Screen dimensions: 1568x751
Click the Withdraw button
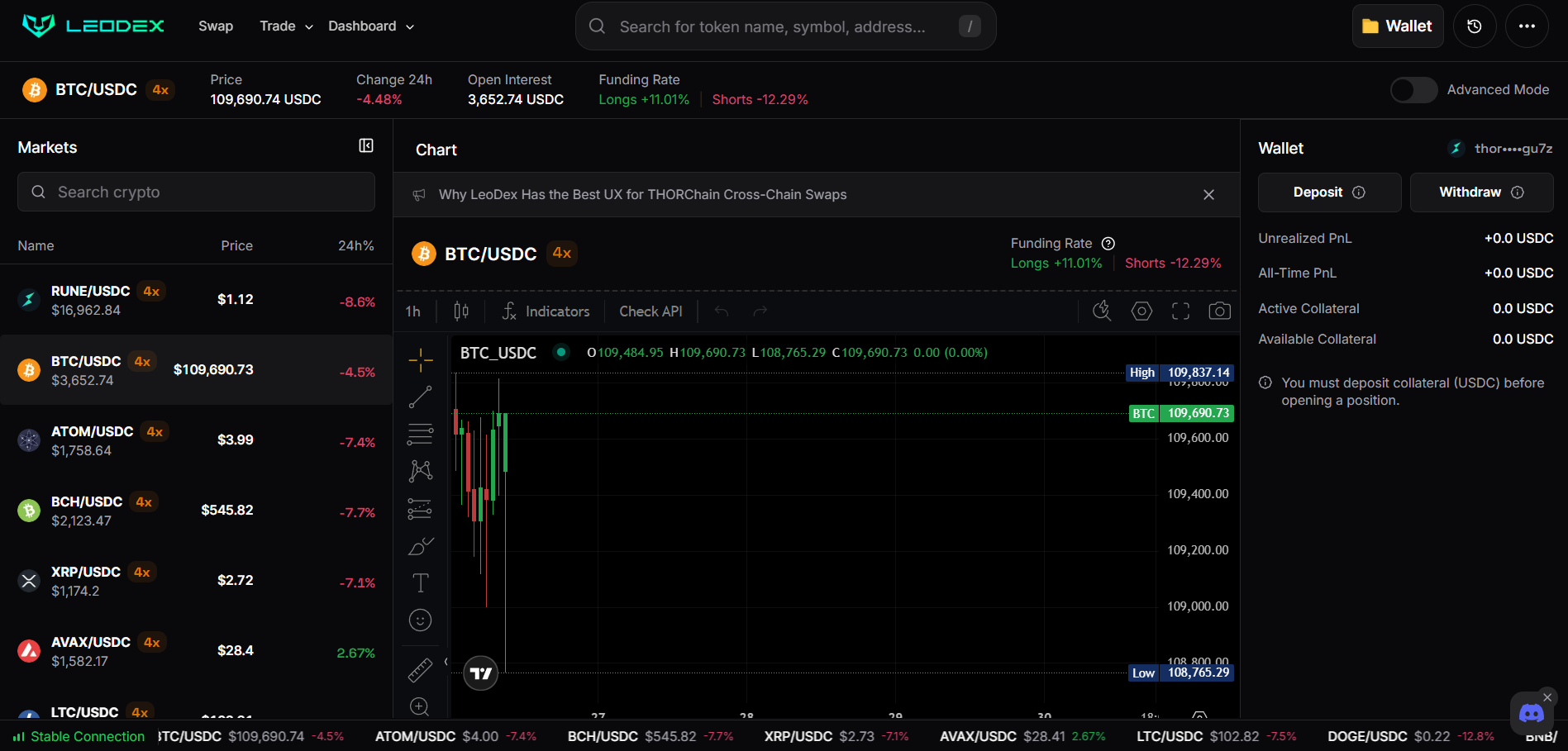coord(1480,193)
